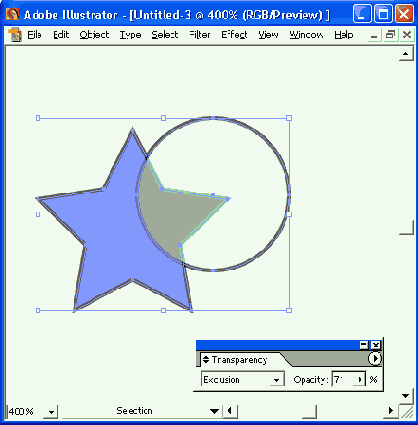Open the blending mode dropdown showing Exclusion
Image resolution: width=418 pixels, height=425 pixels.
(x=243, y=379)
